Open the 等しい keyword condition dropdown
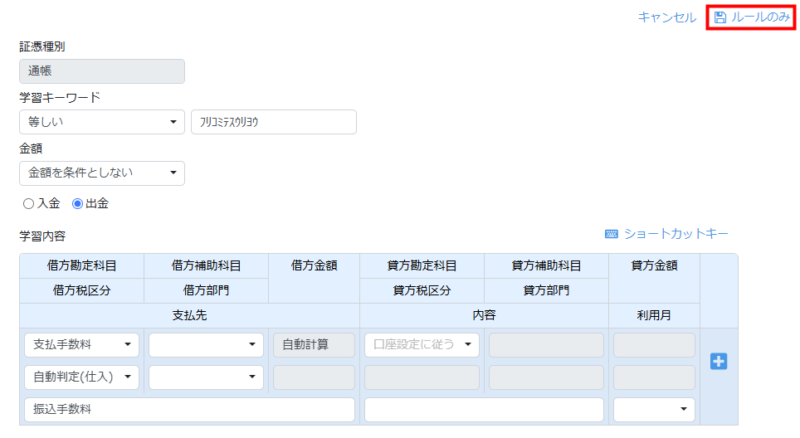 tap(101, 122)
